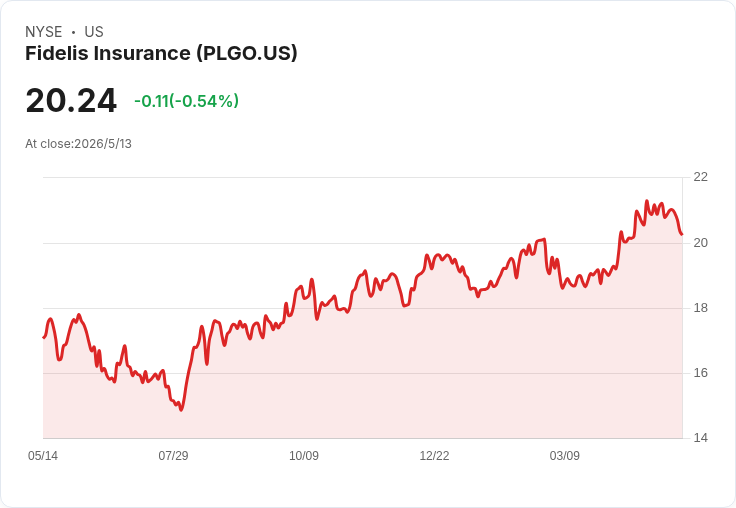The image size is (736, 508).
Task: Click the 14 value on the y-axis
Action: [701, 438]
